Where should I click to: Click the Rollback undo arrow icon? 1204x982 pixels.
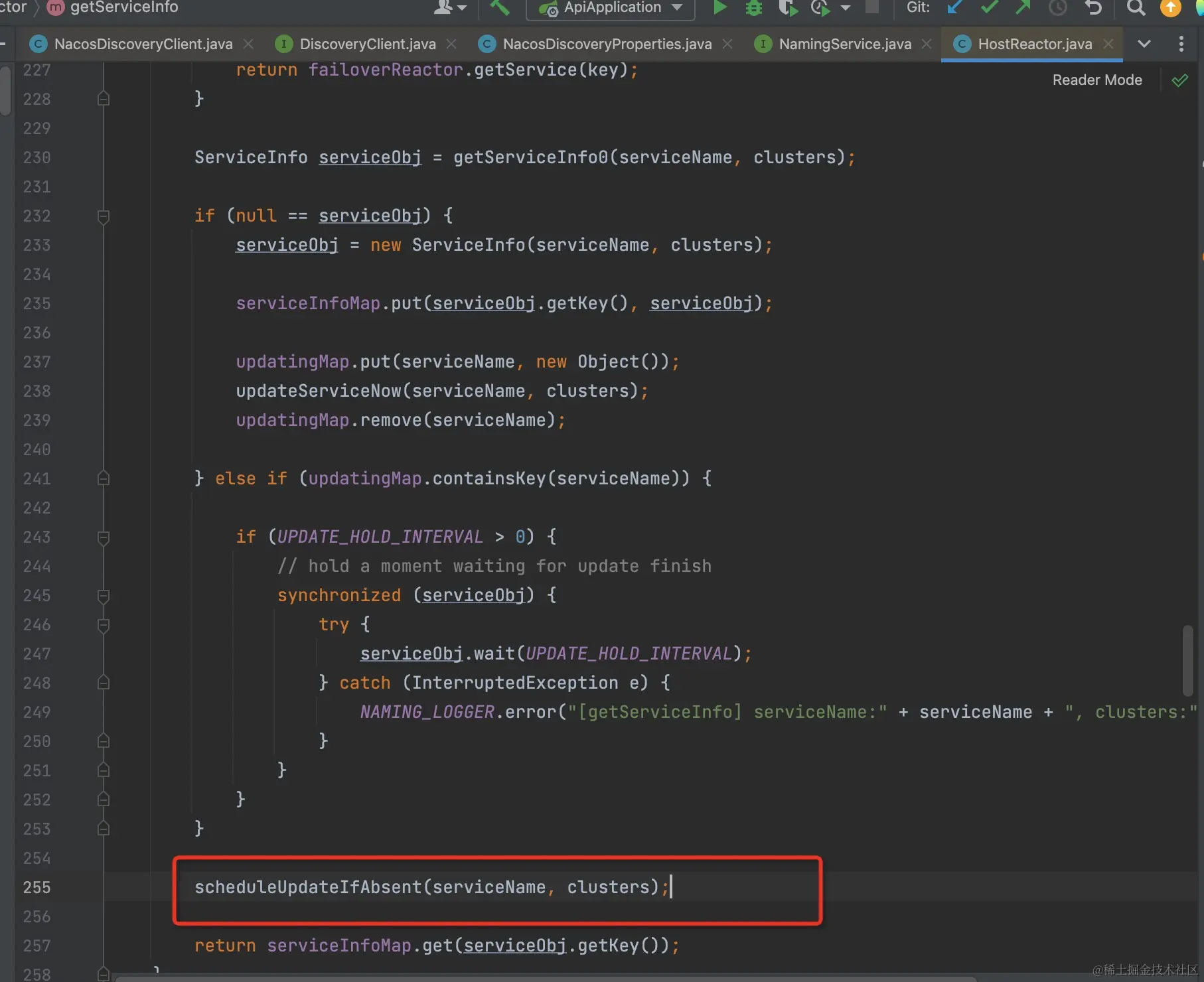click(x=1093, y=7)
